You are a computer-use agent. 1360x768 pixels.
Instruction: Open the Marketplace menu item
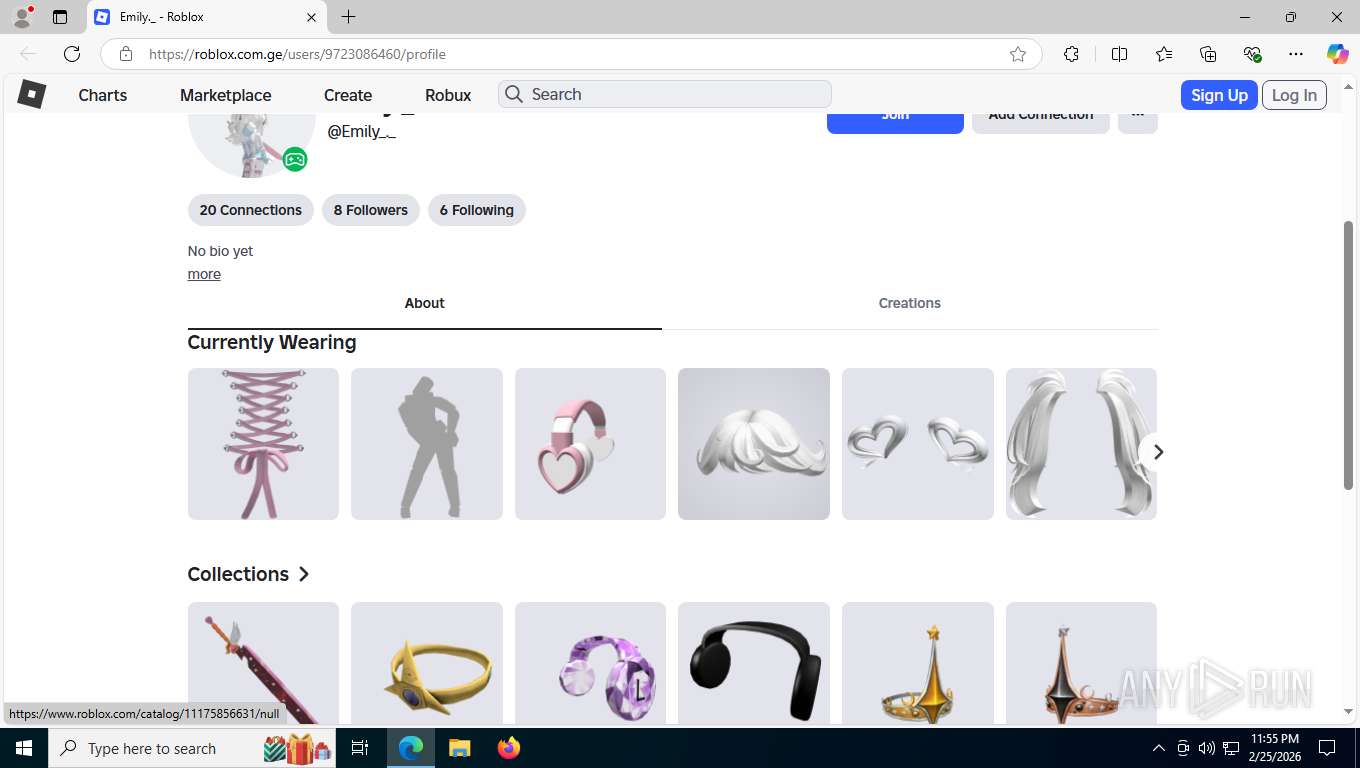point(226,95)
